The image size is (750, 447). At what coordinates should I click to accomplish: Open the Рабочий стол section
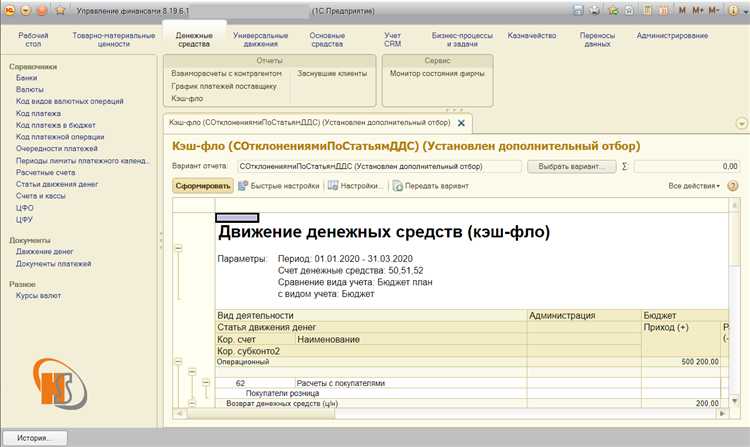[x=33, y=39]
